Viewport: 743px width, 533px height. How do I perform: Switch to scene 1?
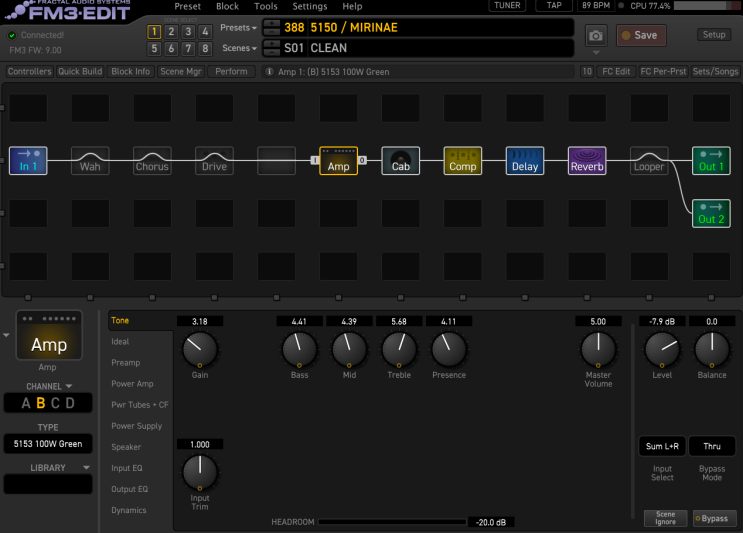pyautogui.click(x=154, y=32)
